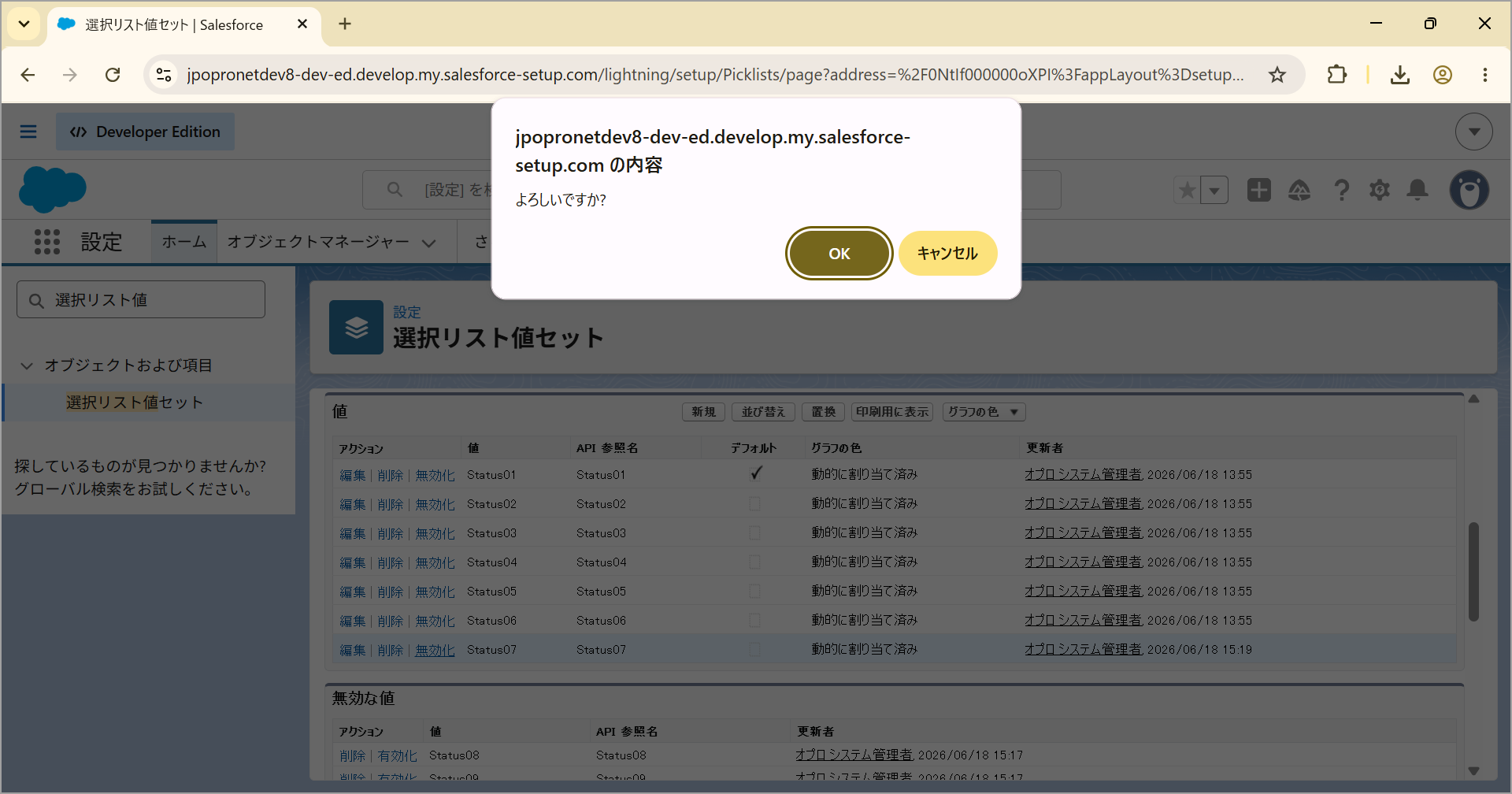
Task: Toggle the default checkbox for Status06
Action: [754, 620]
